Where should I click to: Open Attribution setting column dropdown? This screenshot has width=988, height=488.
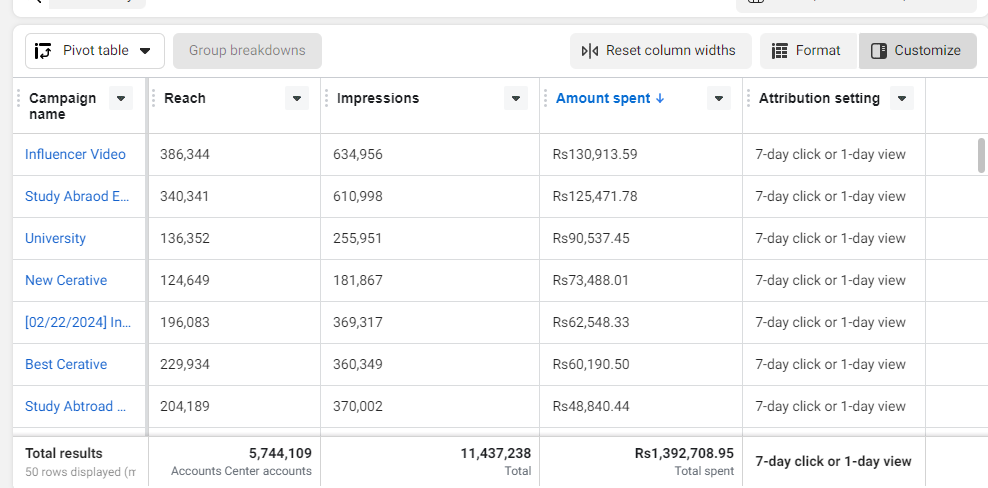coord(902,98)
